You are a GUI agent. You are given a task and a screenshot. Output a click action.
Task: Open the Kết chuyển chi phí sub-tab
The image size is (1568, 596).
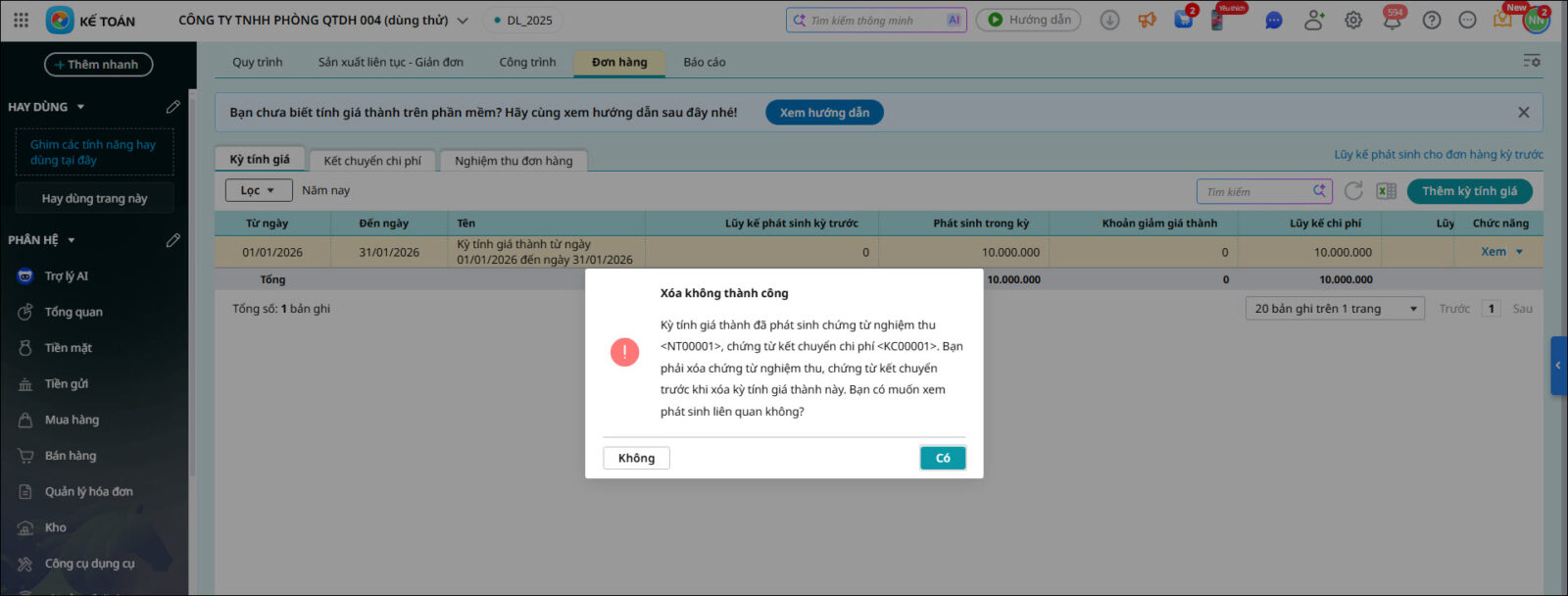(372, 161)
